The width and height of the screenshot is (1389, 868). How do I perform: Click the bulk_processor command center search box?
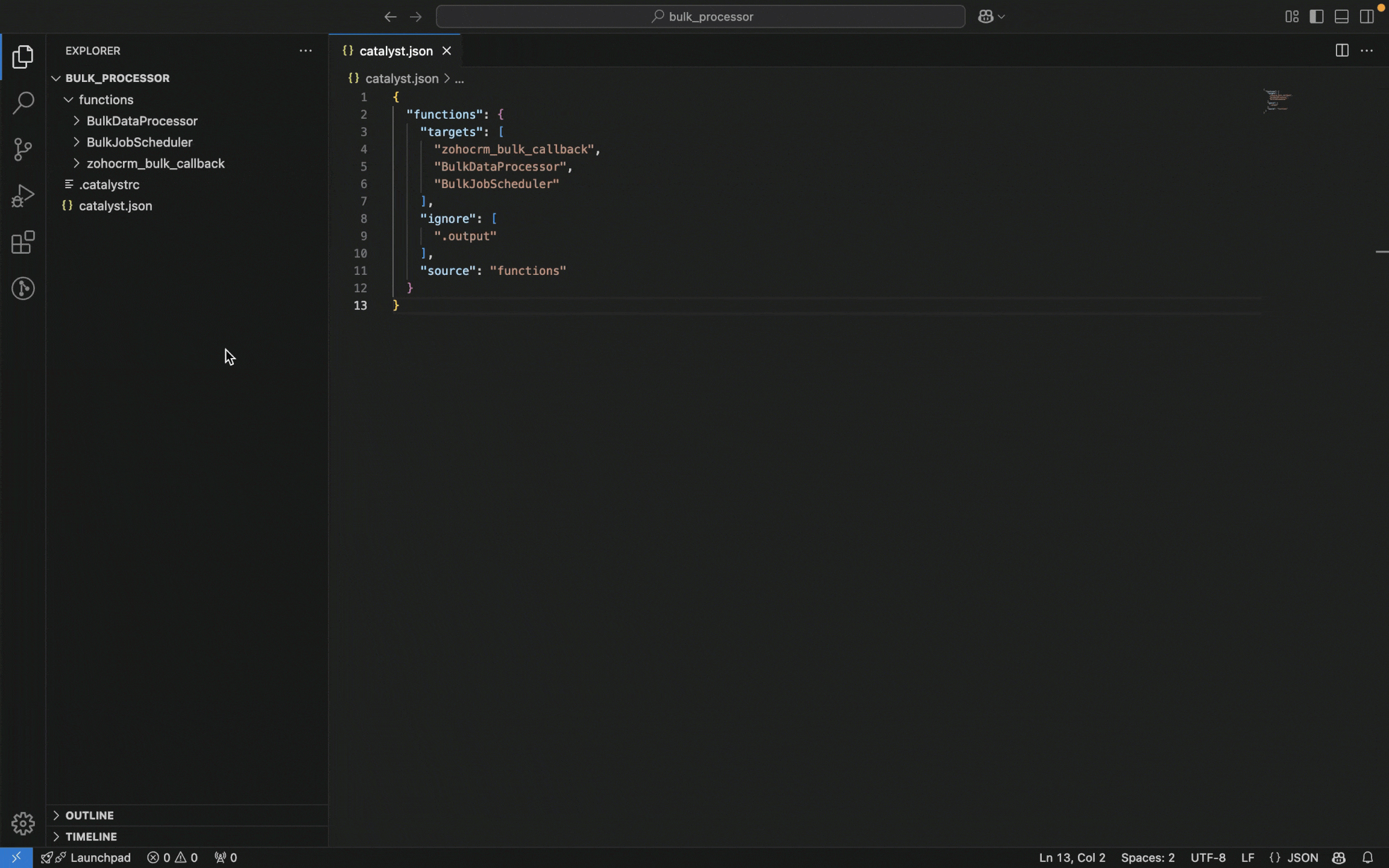coord(701,16)
